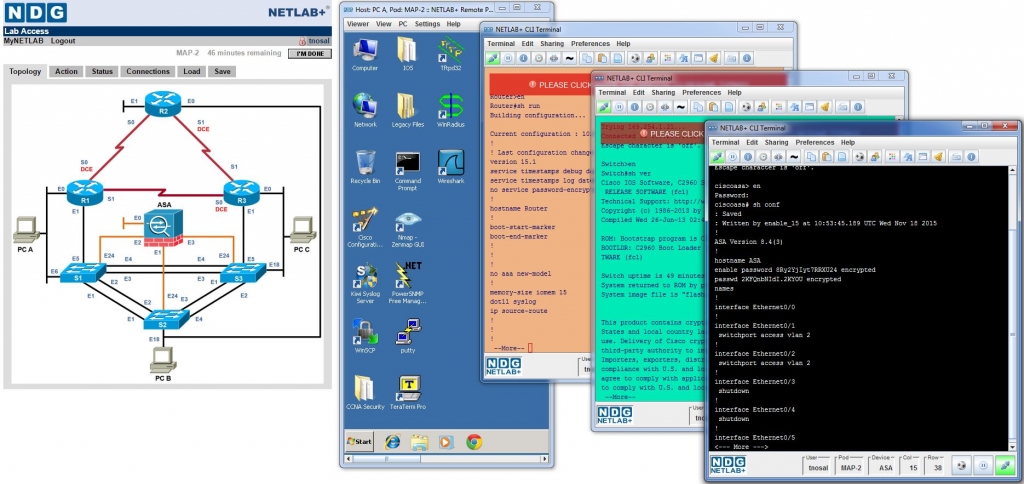Click connect icon in ASA terminal toolbar
This screenshot has width=1024, height=484.
tap(718, 157)
